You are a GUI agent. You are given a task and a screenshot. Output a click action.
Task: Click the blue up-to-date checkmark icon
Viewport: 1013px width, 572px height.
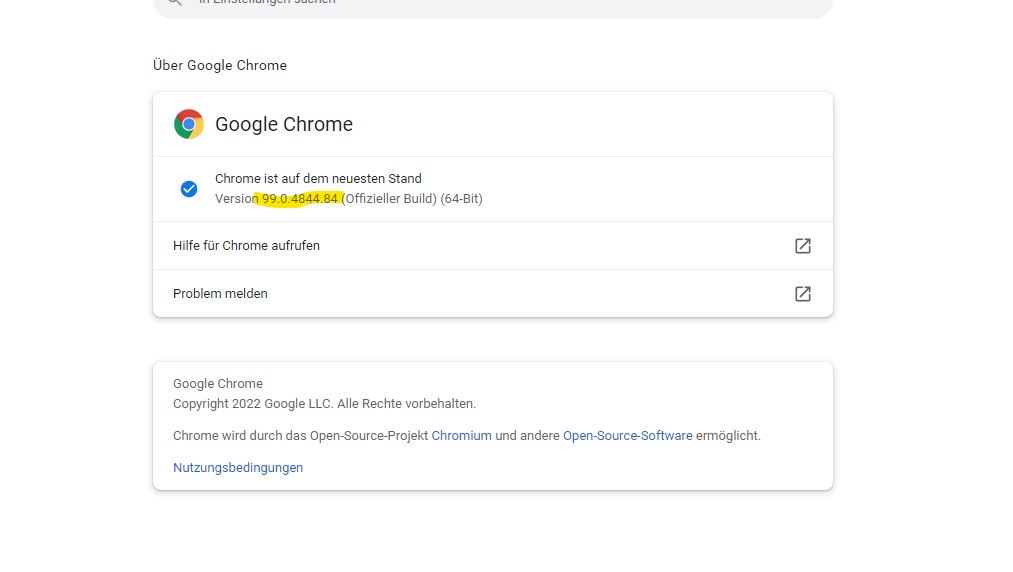click(189, 189)
